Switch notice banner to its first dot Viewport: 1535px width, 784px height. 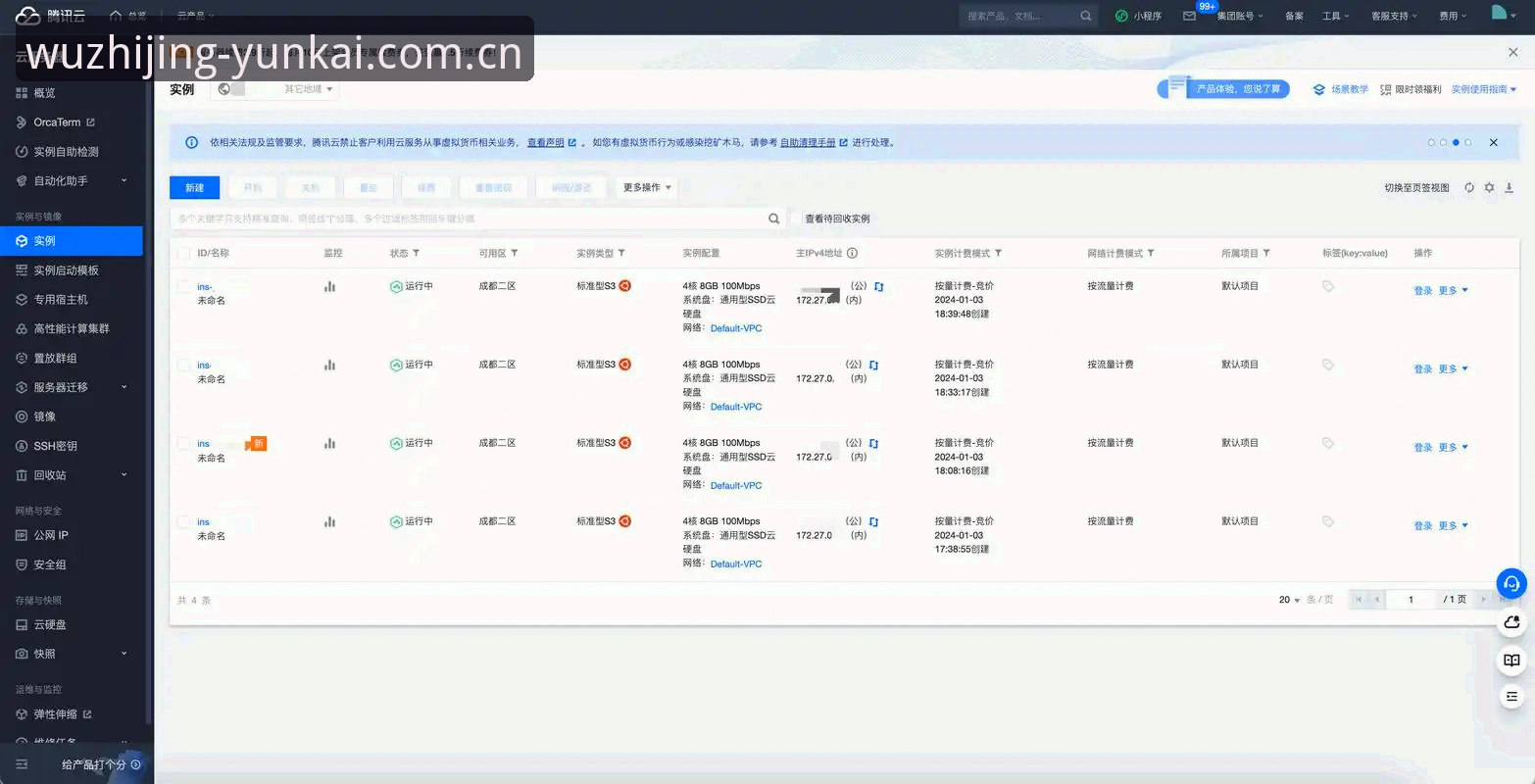tap(1431, 142)
